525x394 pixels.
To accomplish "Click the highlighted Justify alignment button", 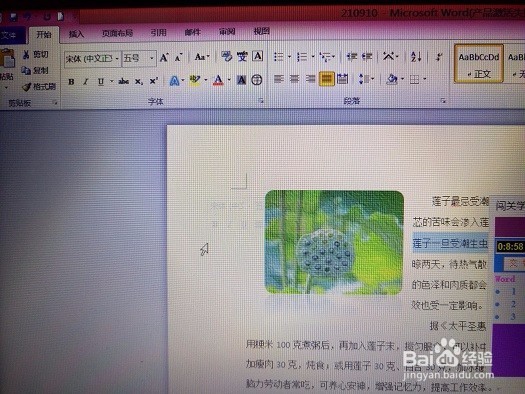I will 326,79.
